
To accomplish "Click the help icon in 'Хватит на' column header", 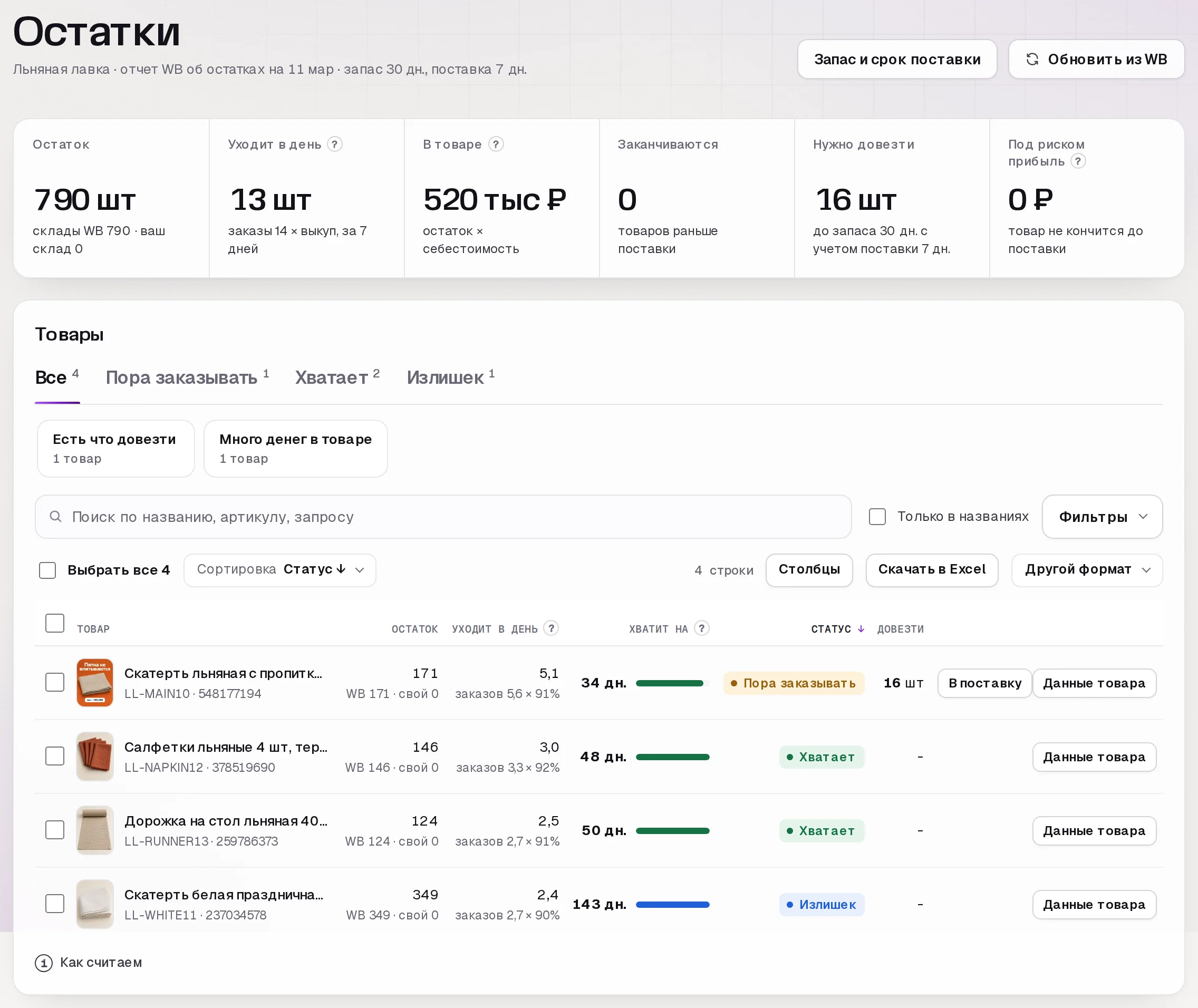I will coord(702,628).
